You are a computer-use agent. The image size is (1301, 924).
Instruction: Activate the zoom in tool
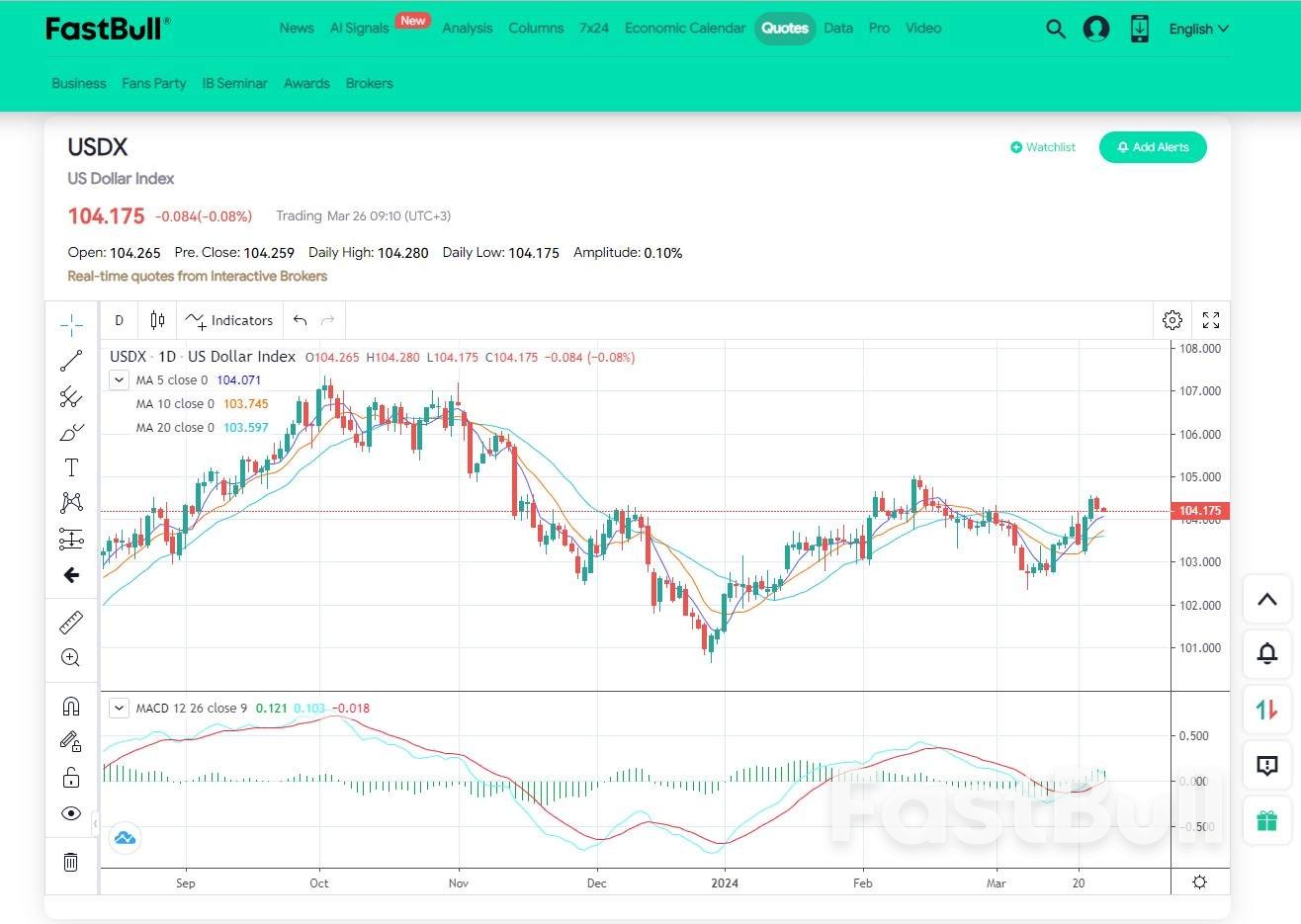(71, 658)
